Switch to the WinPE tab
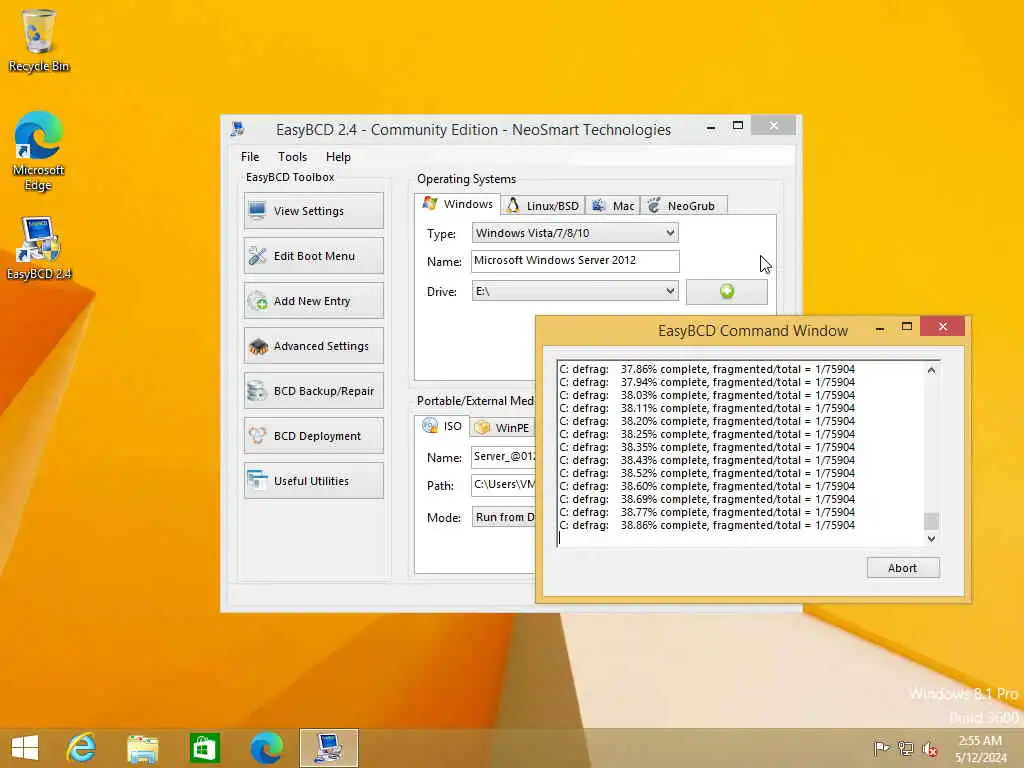Screen dimensions: 1024x768 click(503, 428)
